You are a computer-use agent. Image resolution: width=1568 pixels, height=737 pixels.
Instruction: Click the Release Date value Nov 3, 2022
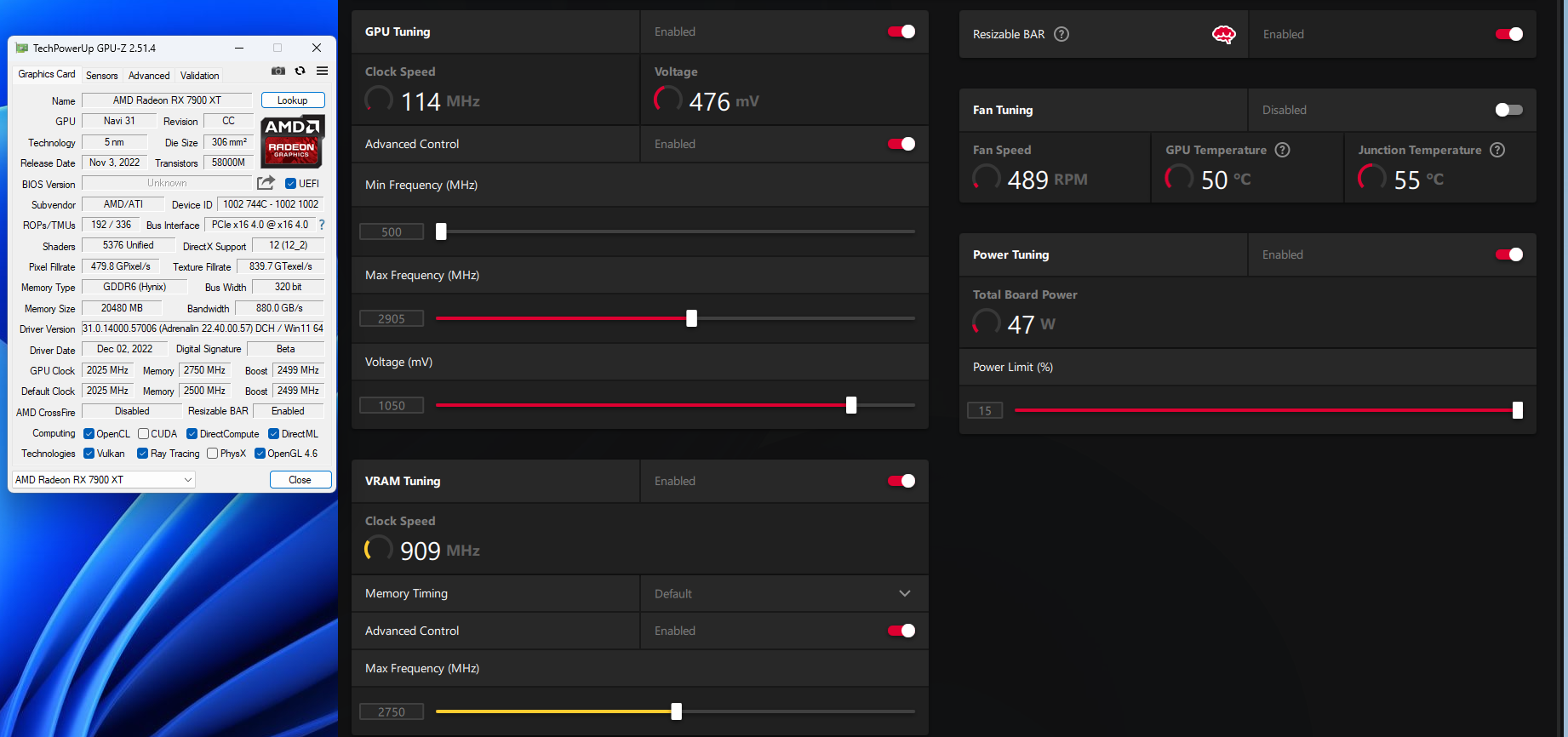114,163
